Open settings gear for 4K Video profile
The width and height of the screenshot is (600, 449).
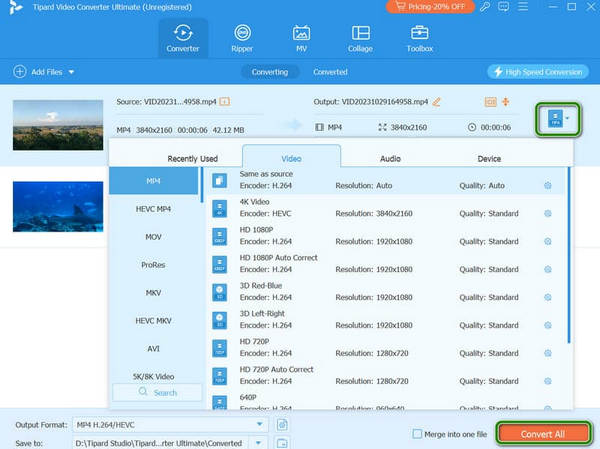tap(548, 213)
